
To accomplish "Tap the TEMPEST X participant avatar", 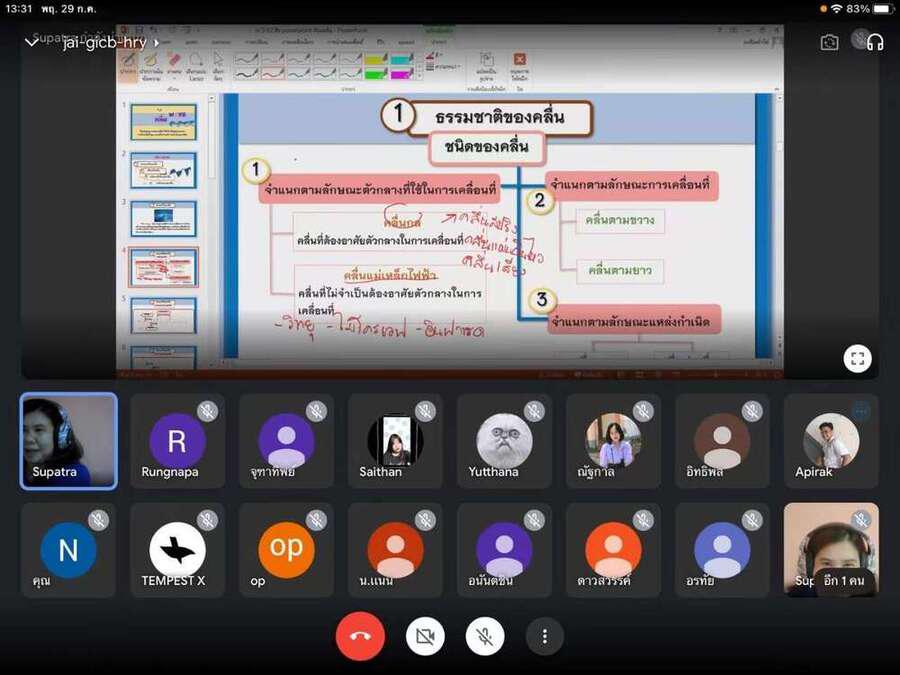I will [x=177, y=550].
